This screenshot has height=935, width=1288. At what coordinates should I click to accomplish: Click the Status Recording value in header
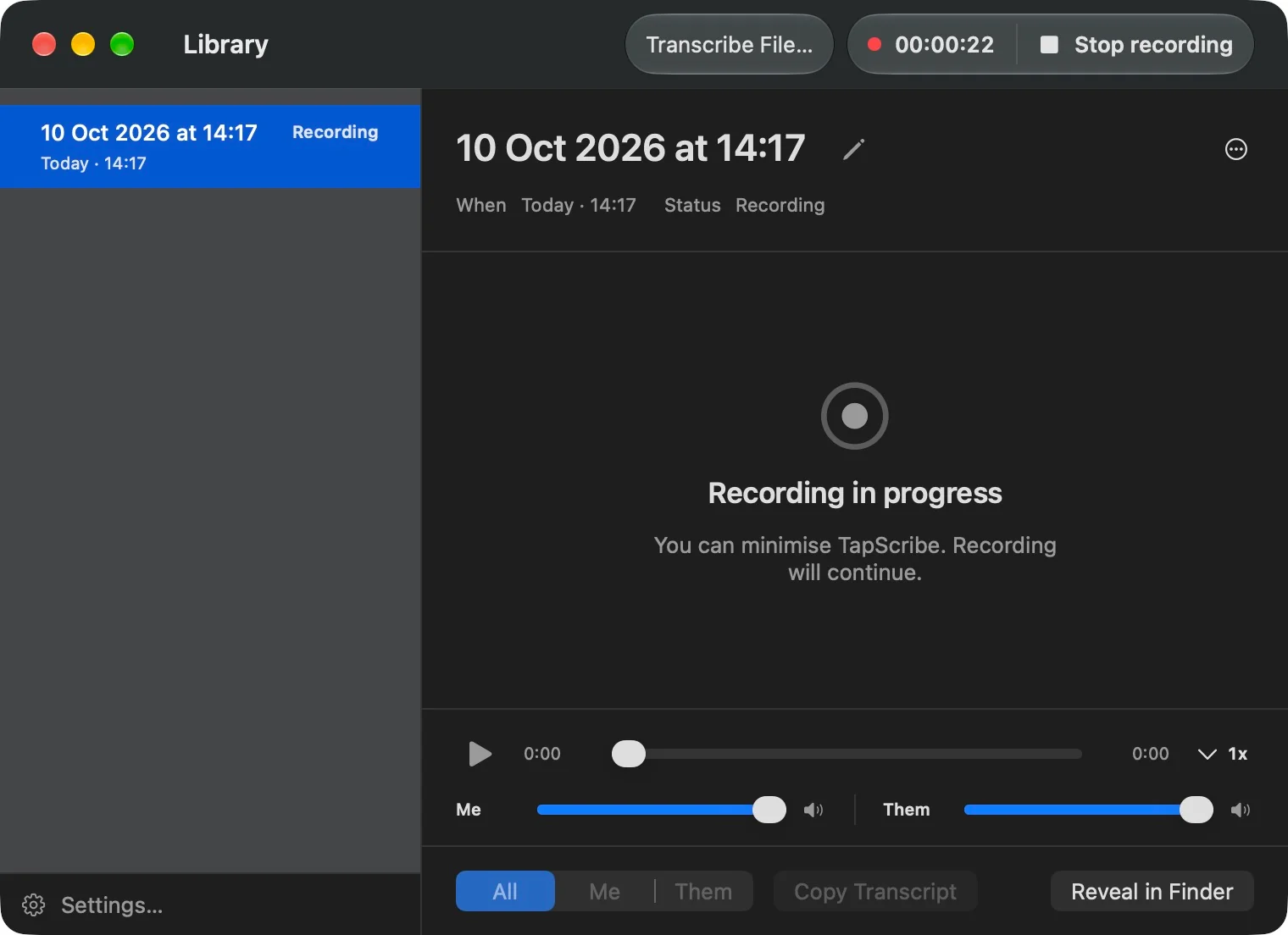click(780, 205)
